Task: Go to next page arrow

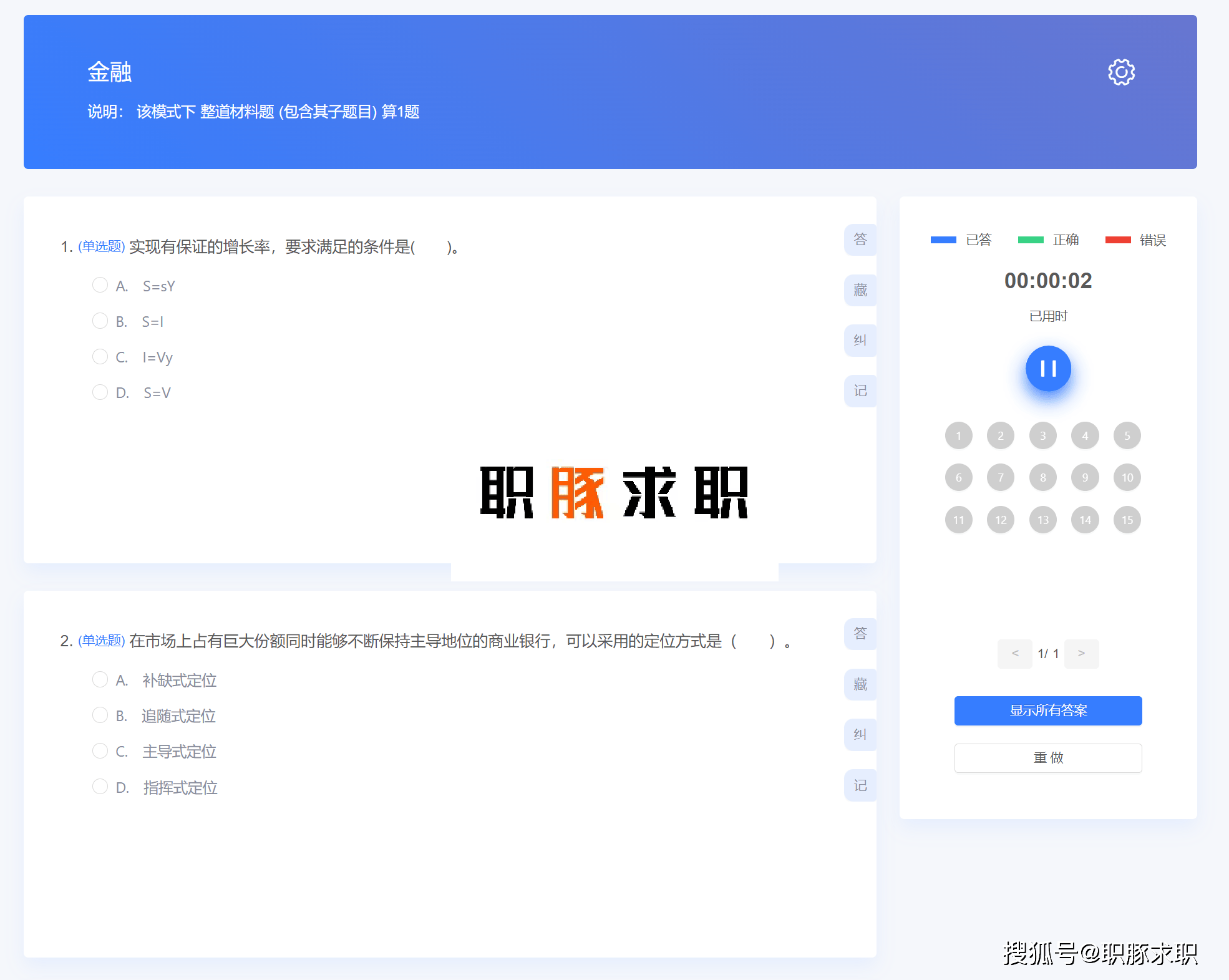Action: point(1081,653)
